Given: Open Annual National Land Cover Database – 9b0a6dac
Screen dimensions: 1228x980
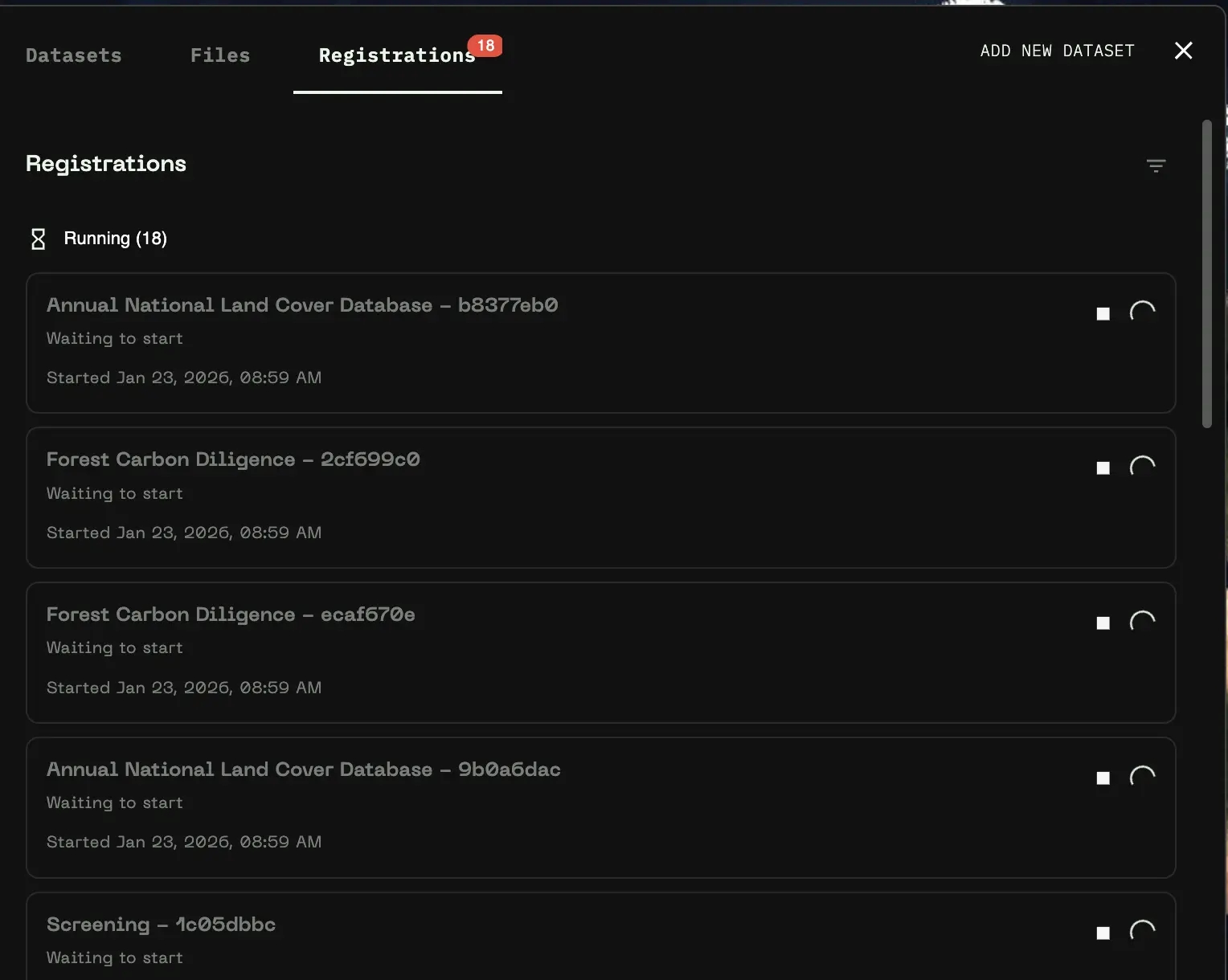Looking at the screenshot, I should [x=303, y=770].
